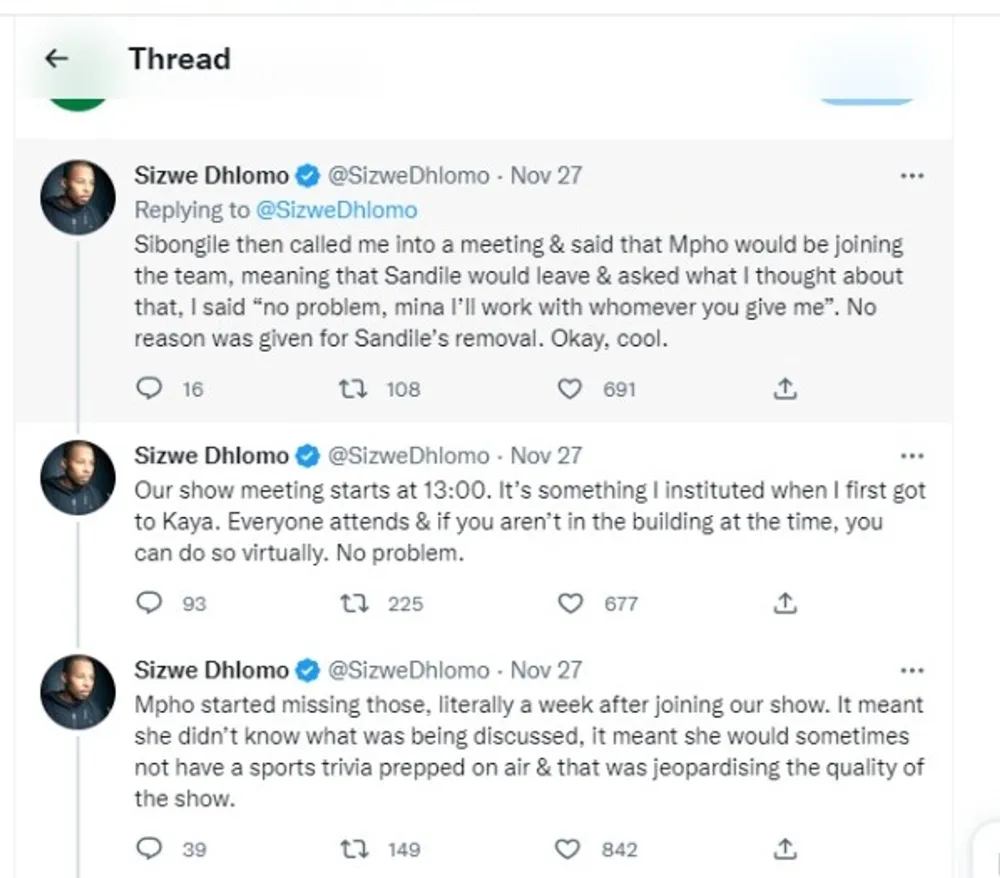Open the @SizweDhlomo link after Replying to

337,210
